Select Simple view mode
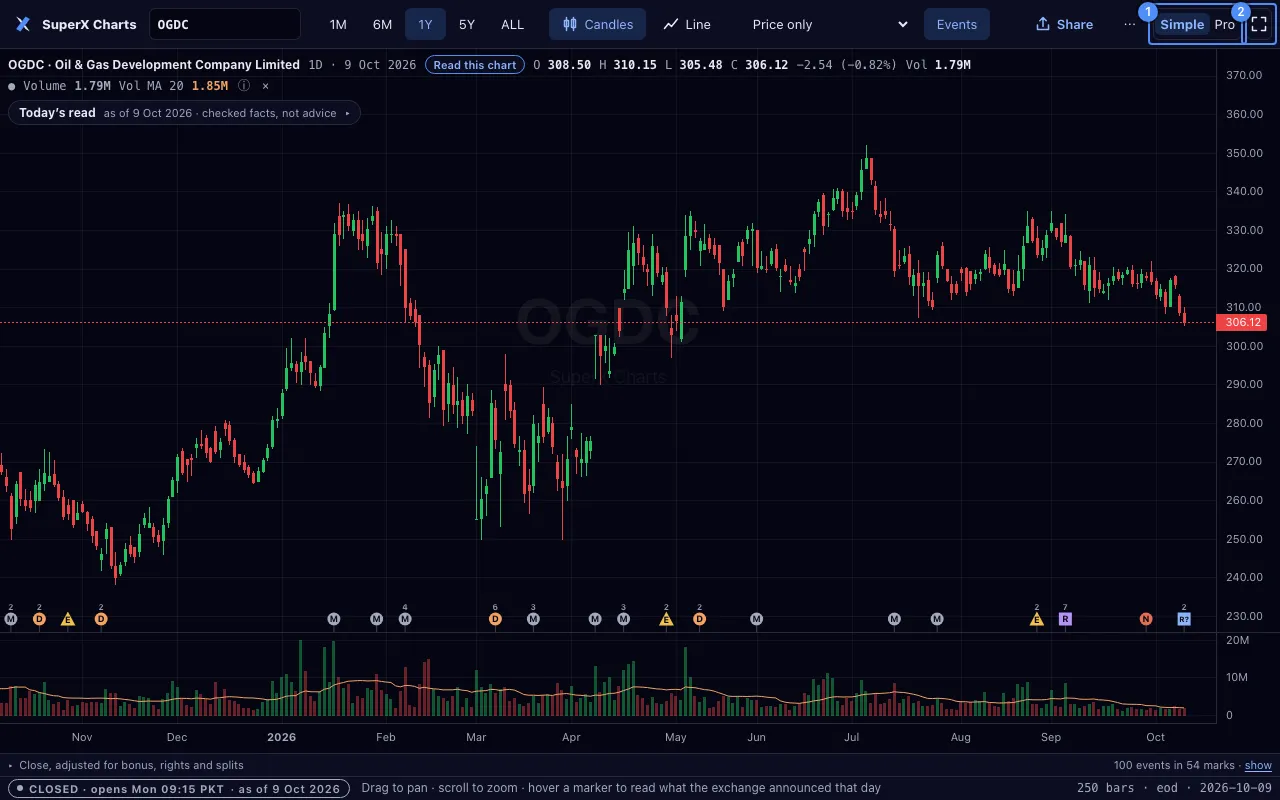 1182,24
